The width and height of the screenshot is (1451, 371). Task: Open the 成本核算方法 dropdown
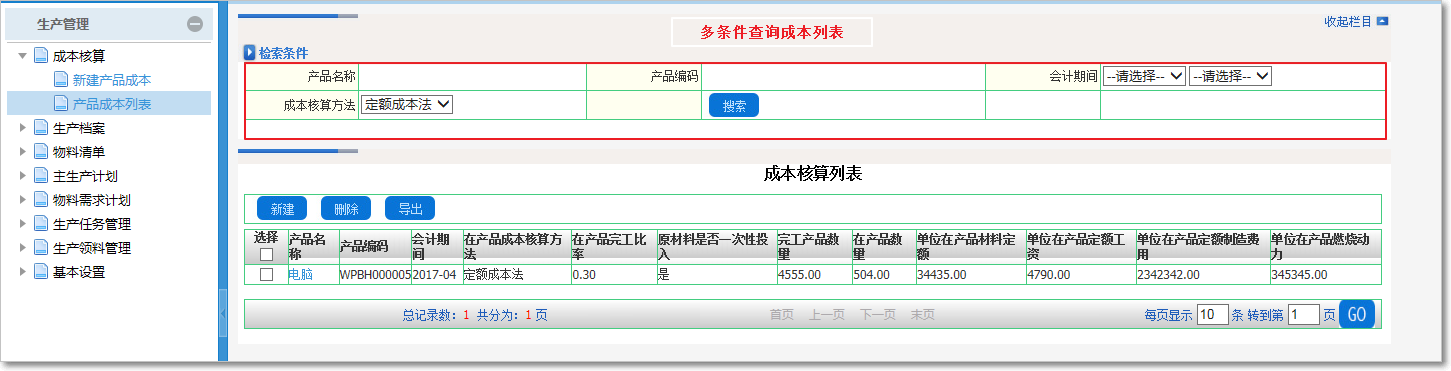click(x=407, y=104)
